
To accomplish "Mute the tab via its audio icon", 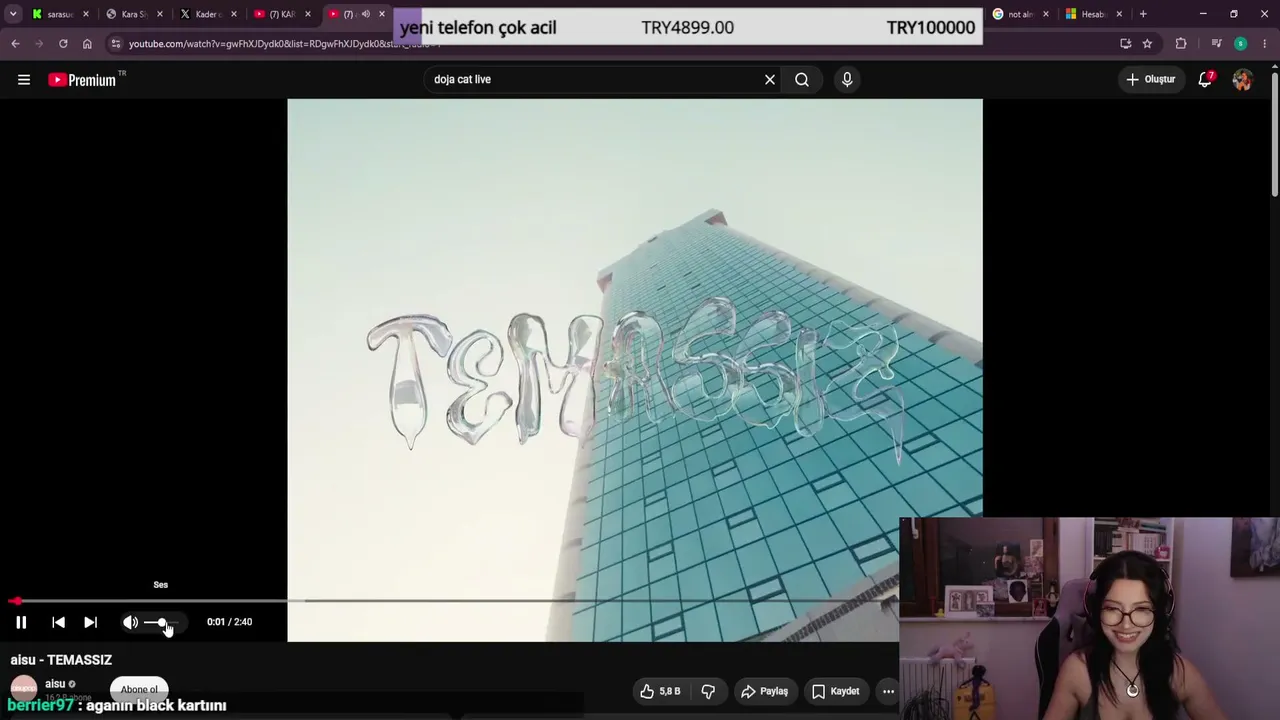I will (365, 14).
